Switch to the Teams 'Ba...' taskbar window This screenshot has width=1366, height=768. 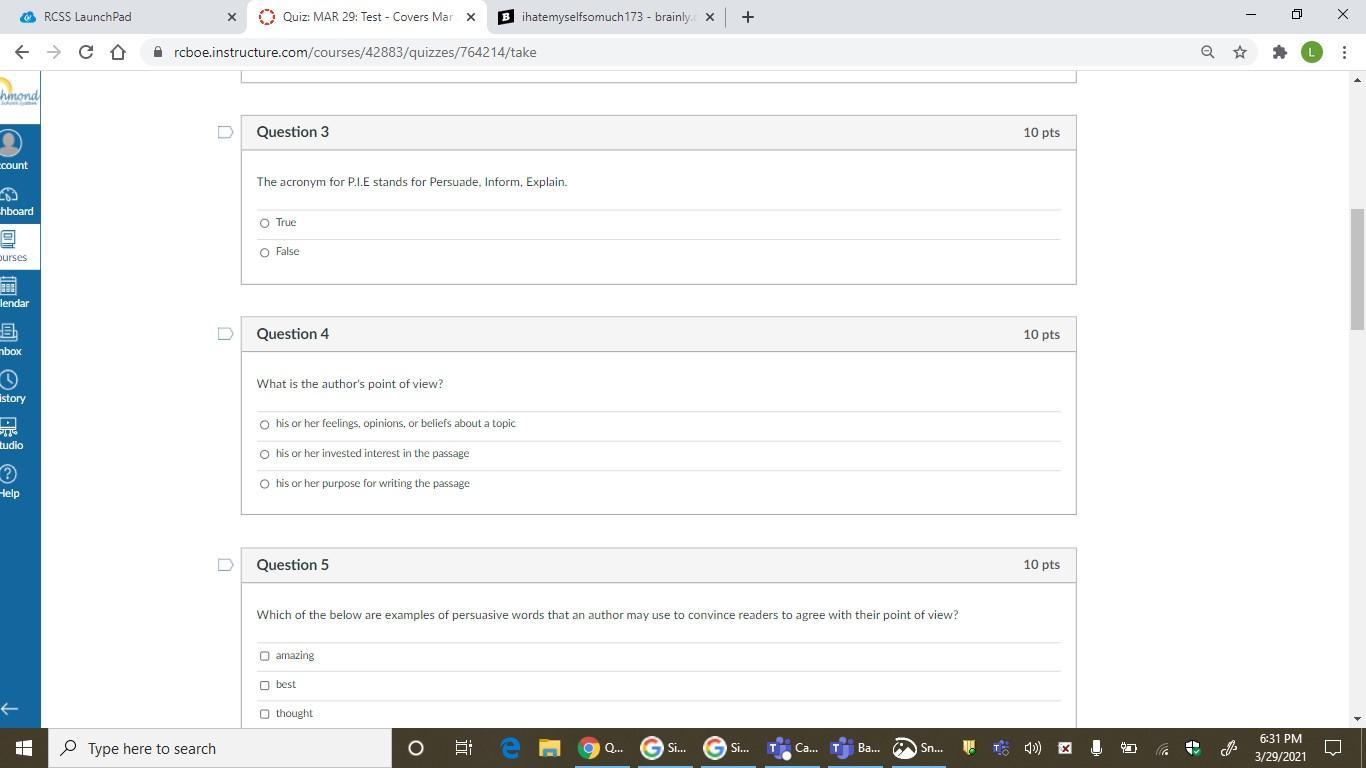tap(855, 748)
